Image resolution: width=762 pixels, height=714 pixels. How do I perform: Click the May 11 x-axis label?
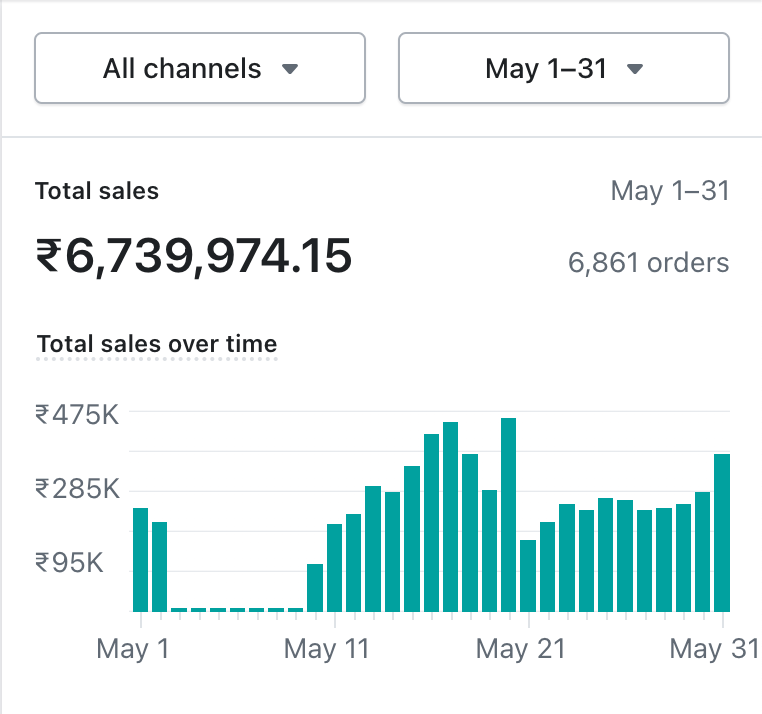click(x=326, y=649)
